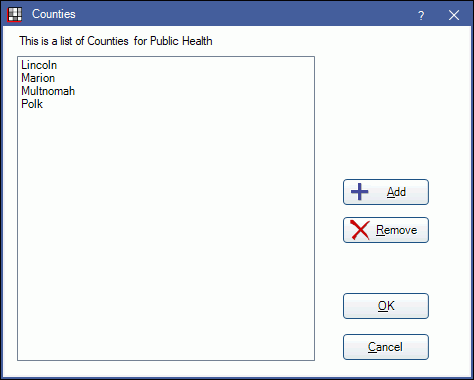Open help with the question mark button
The height and width of the screenshot is (380, 474).
click(x=421, y=15)
